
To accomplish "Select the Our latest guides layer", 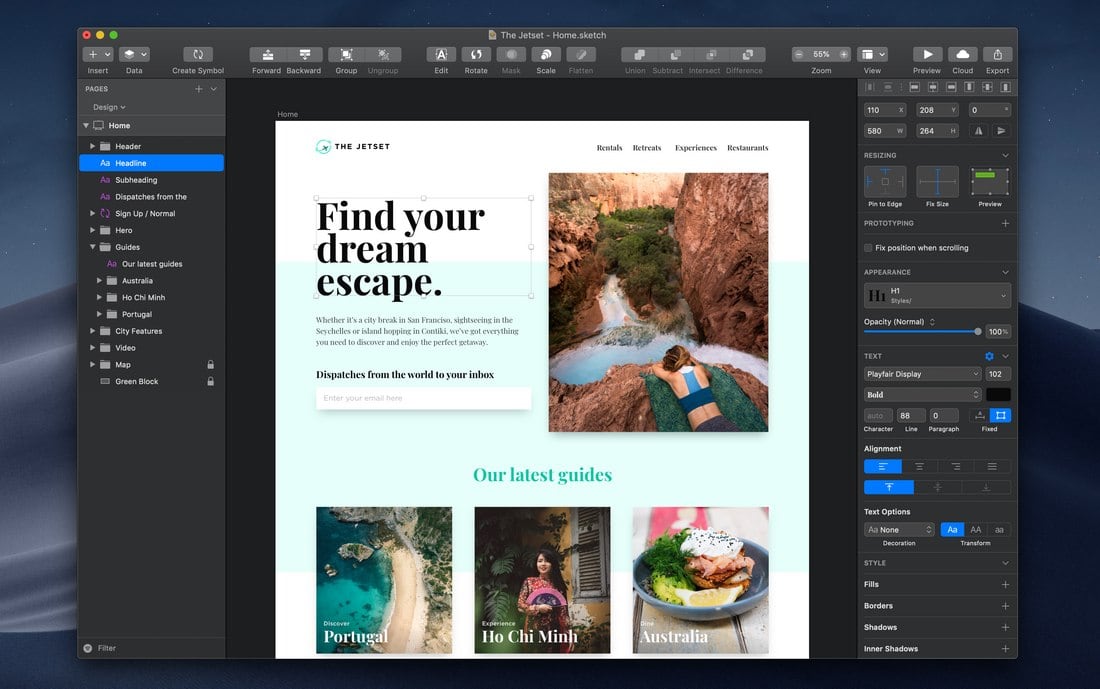I will point(152,264).
